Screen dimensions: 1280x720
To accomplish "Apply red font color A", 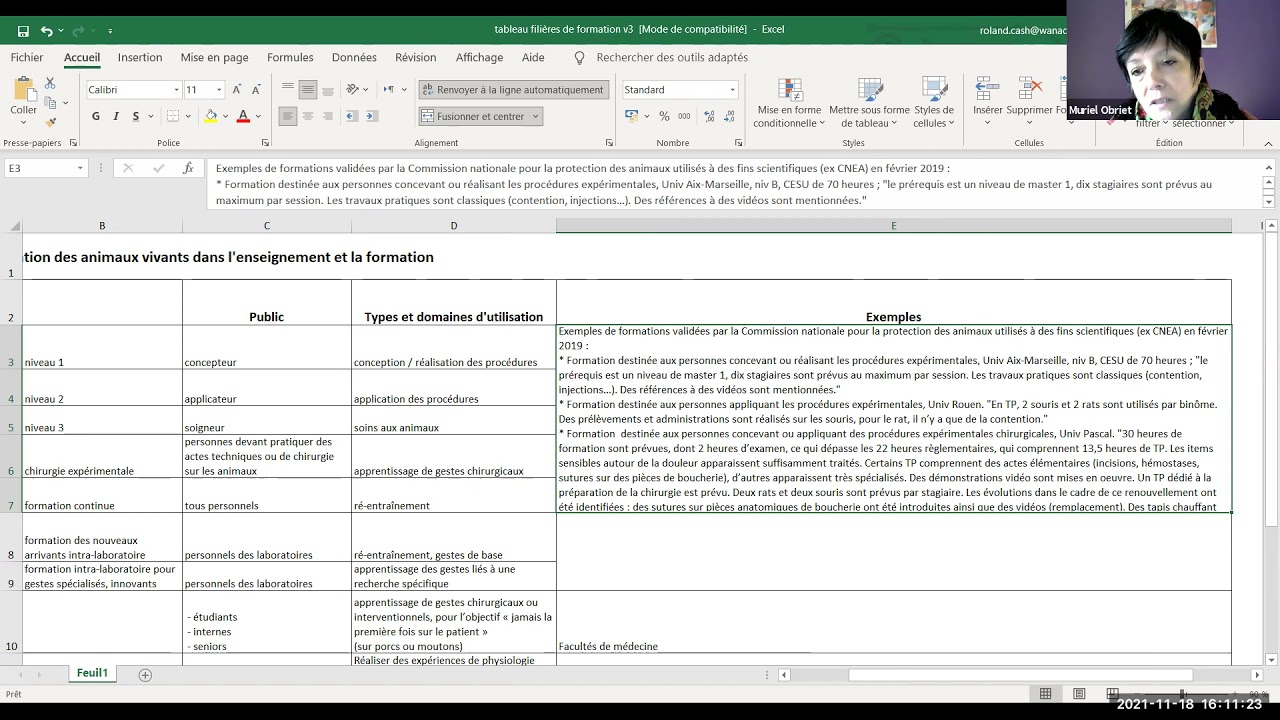I will [242, 116].
